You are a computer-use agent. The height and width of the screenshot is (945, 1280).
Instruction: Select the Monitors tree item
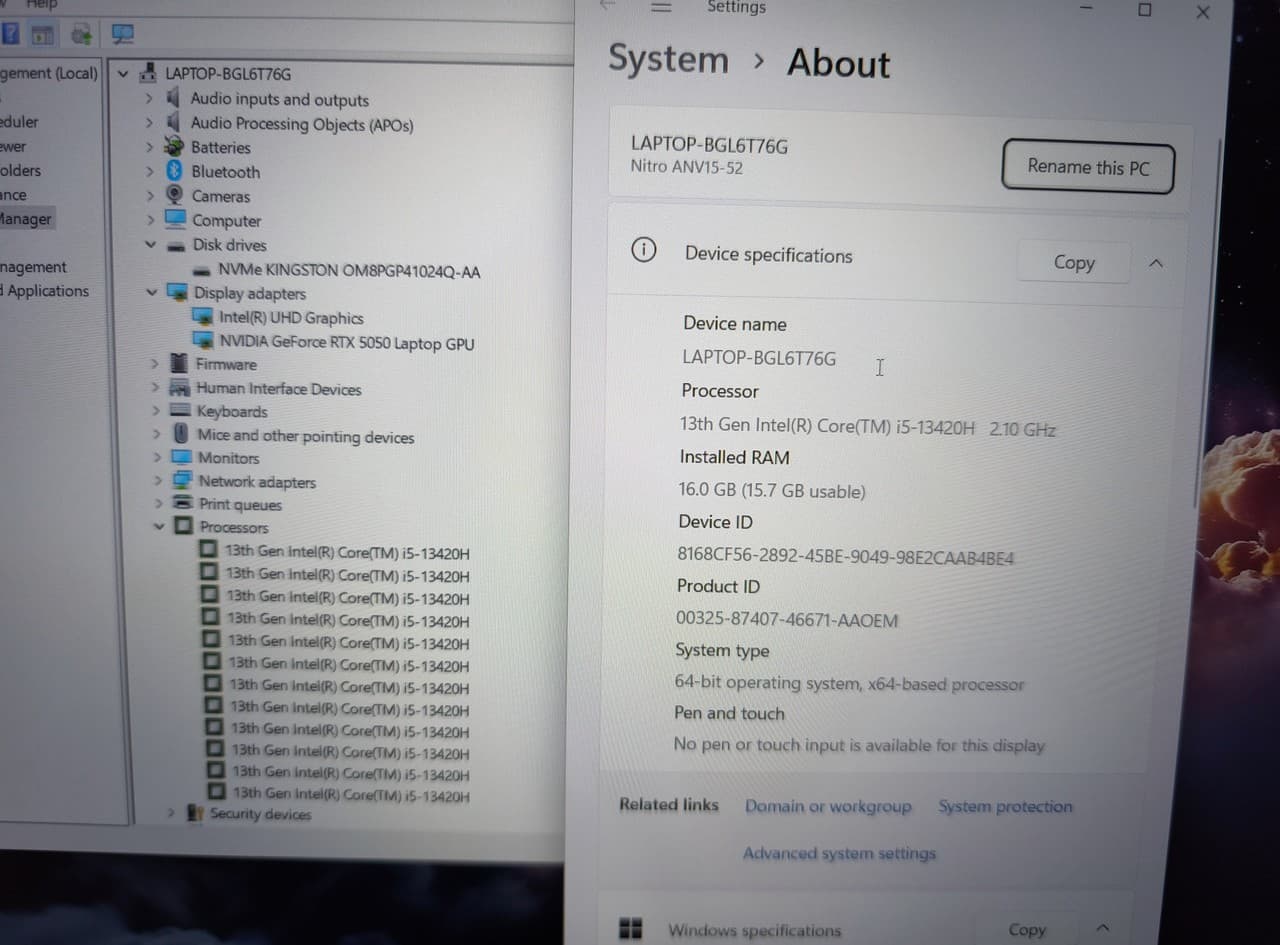[228, 457]
